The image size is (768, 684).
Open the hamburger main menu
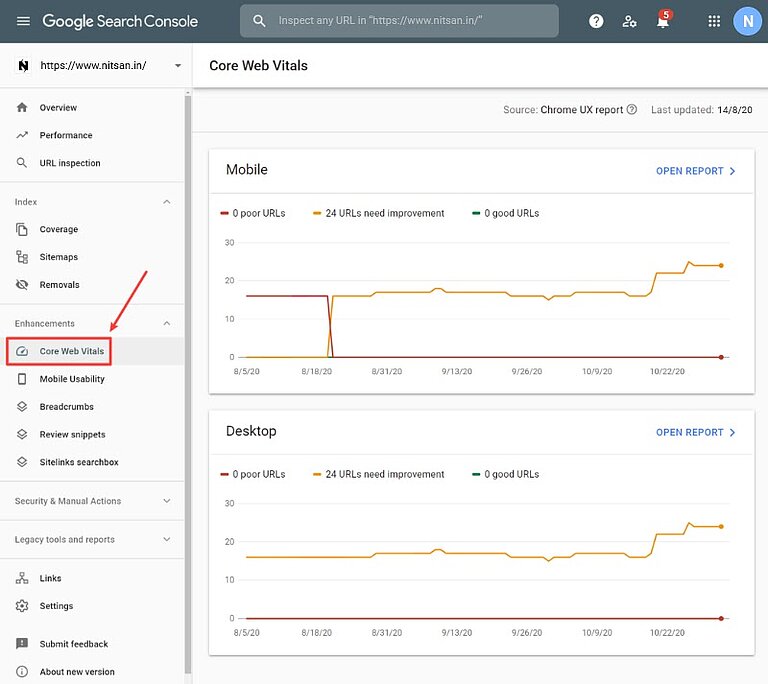(23, 21)
